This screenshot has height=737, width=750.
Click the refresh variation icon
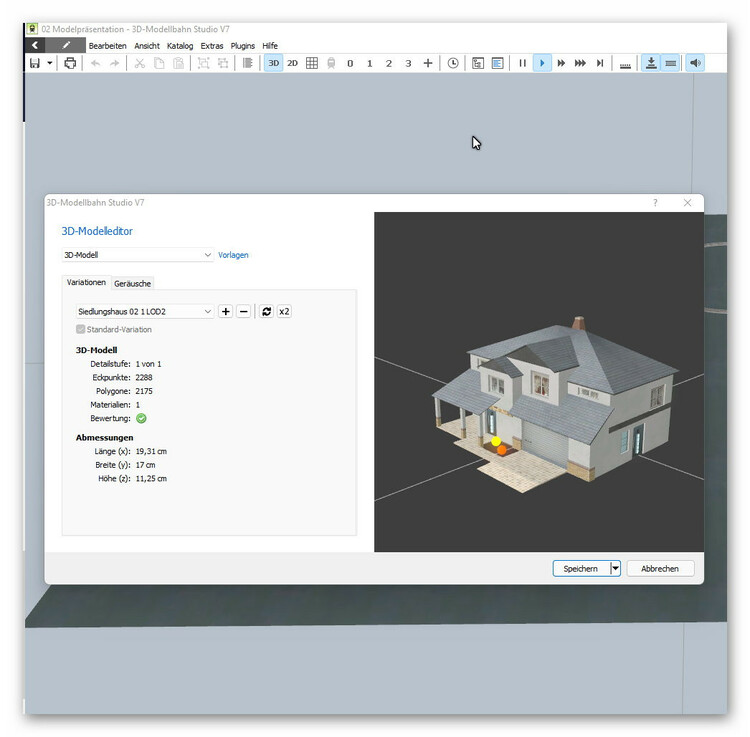coord(266,312)
